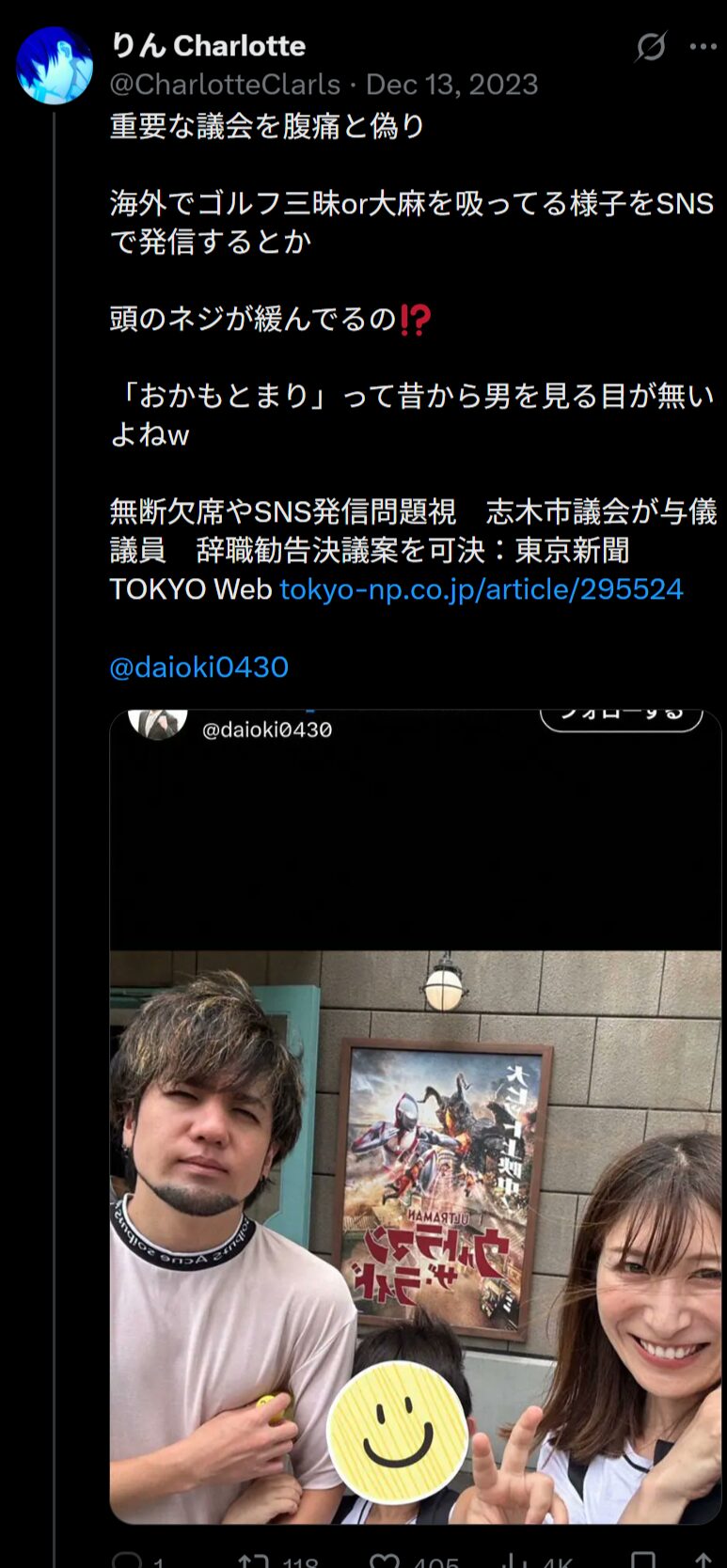Open the attached photo with Ultraman poster
Screen dimensions: 727x1568
tap(416, 1116)
